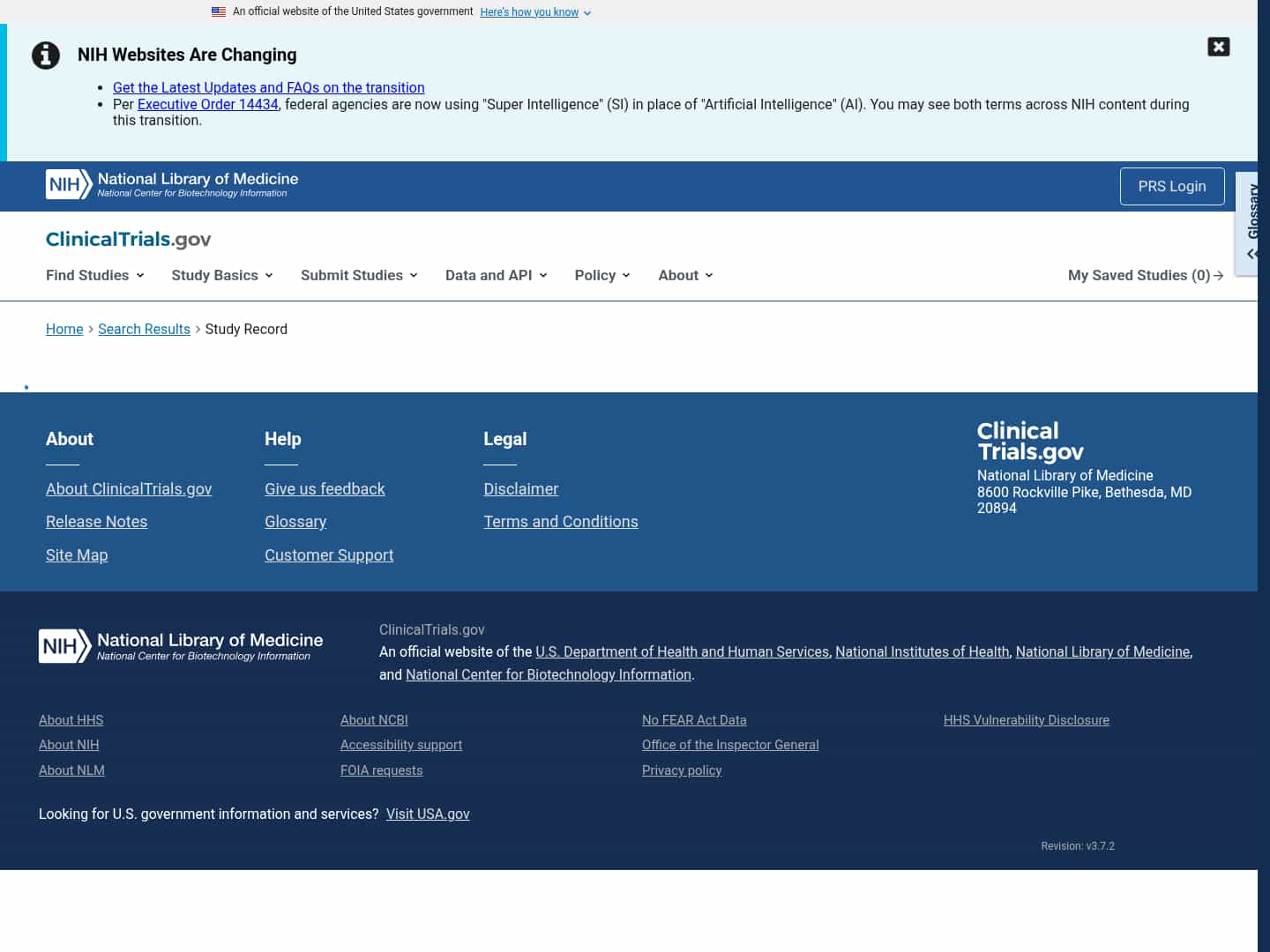
Task: Open the Glossary link in the Help section
Action: [295, 522]
